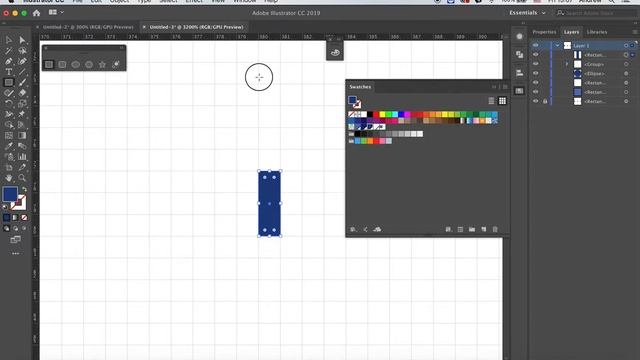Image resolution: width=640 pixels, height=360 pixels.
Task: Select the Hand tool
Action: click(x=9, y=178)
